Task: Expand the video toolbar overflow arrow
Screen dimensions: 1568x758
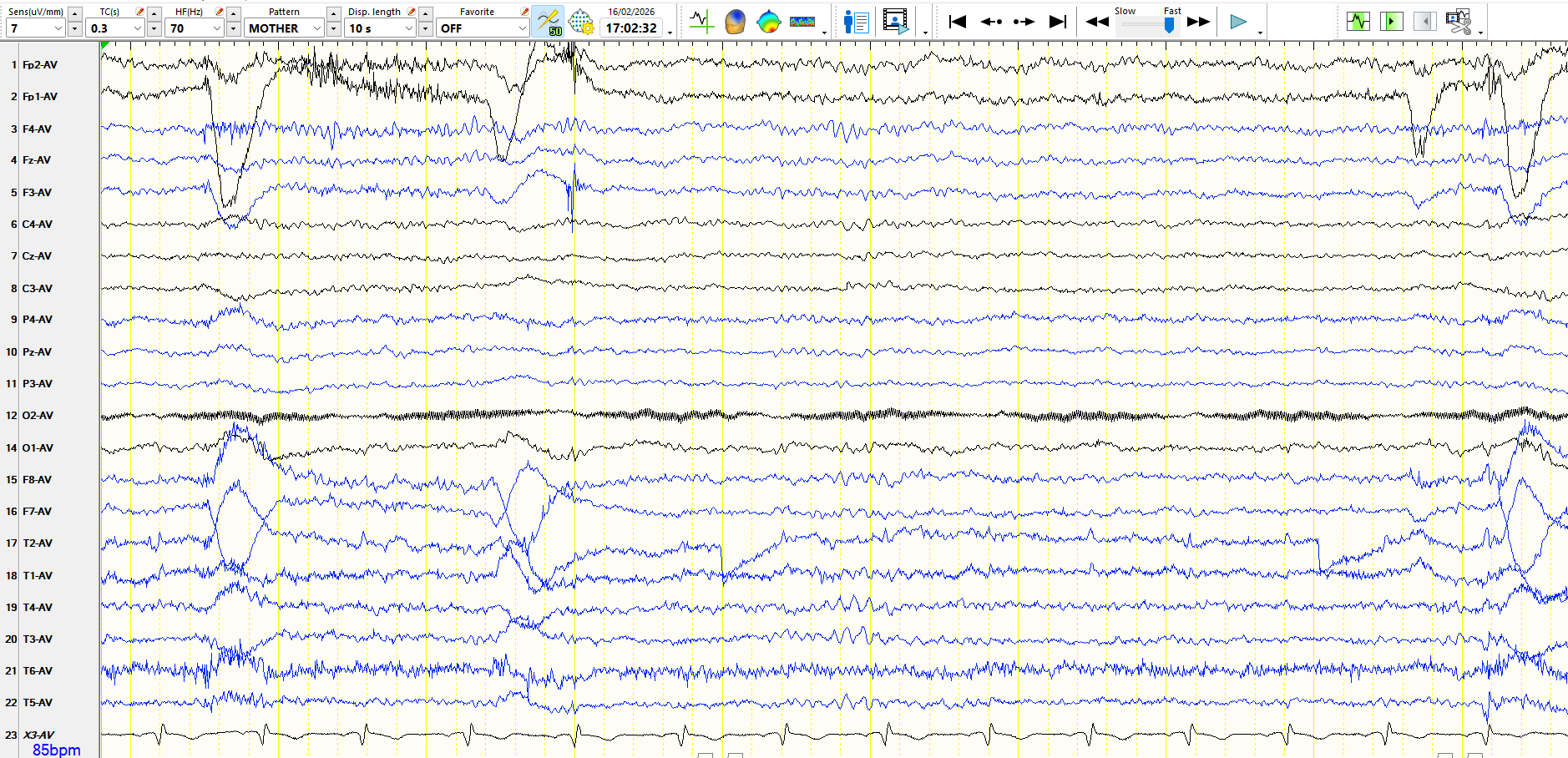Action: click(925, 33)
